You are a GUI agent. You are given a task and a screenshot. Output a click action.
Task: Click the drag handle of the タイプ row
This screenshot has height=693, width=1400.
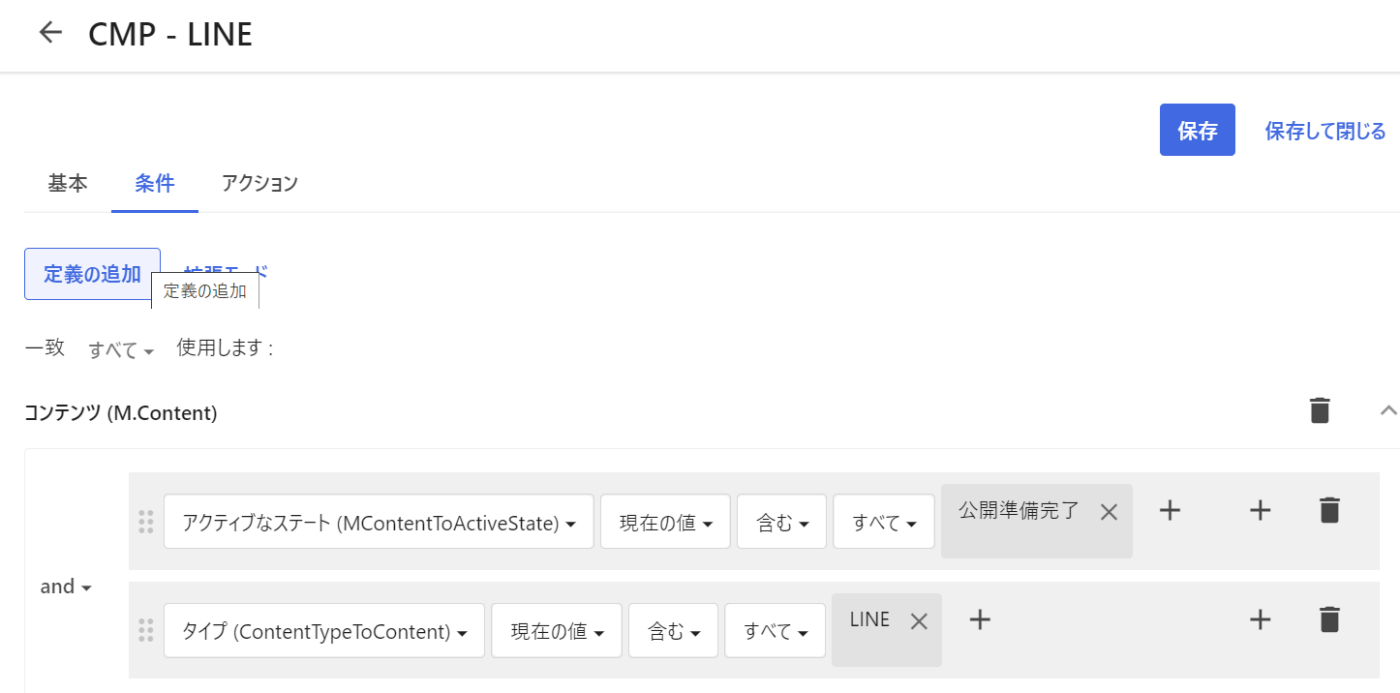coord(146,630)
